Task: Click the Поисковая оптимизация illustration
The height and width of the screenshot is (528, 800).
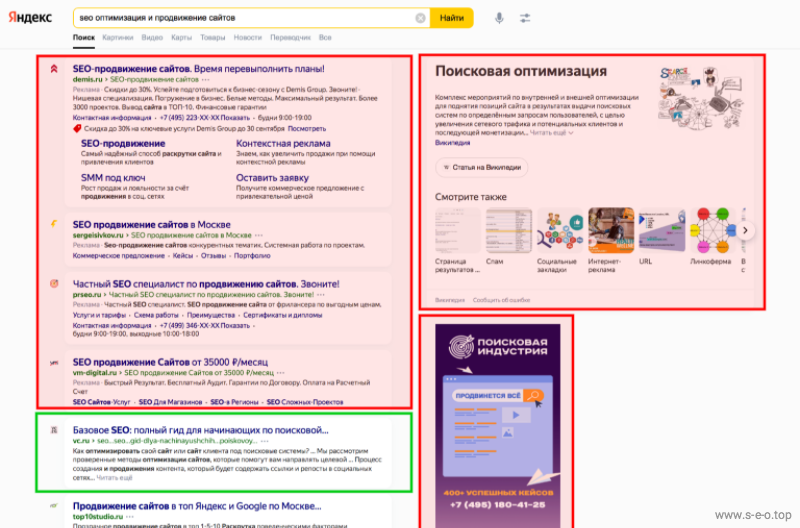Action: (700, 98)
